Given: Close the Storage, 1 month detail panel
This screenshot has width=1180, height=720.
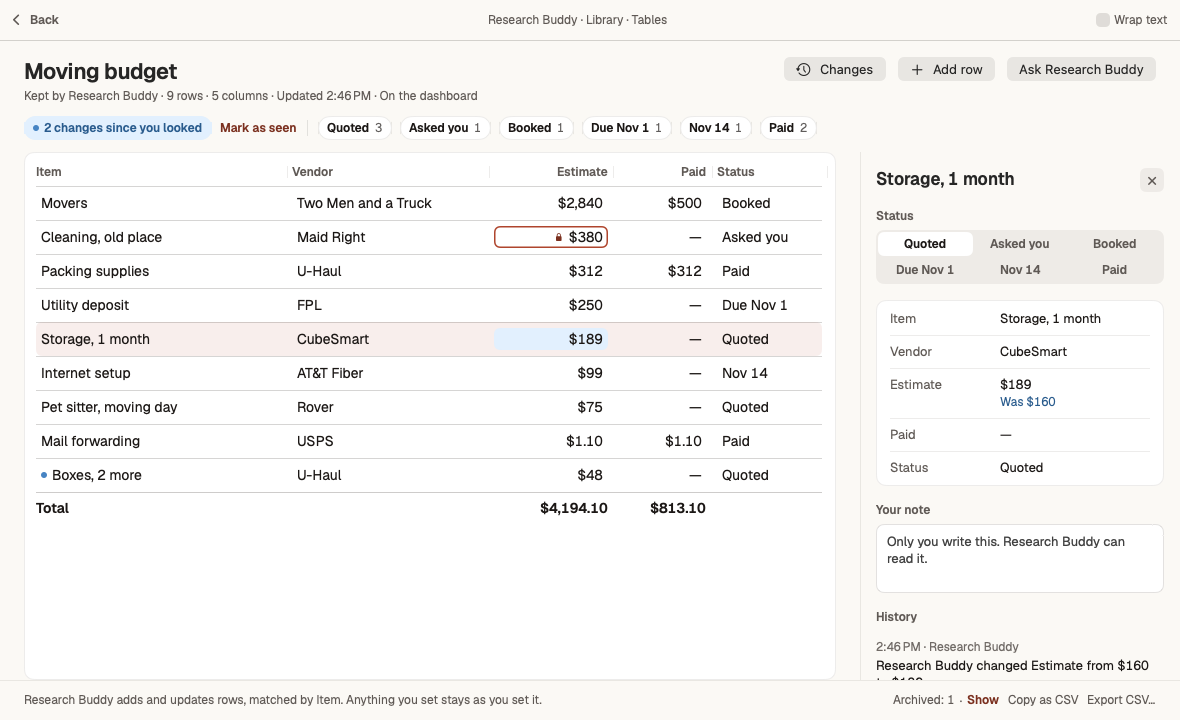Looking at the screenshot, I should point(1151,181).
